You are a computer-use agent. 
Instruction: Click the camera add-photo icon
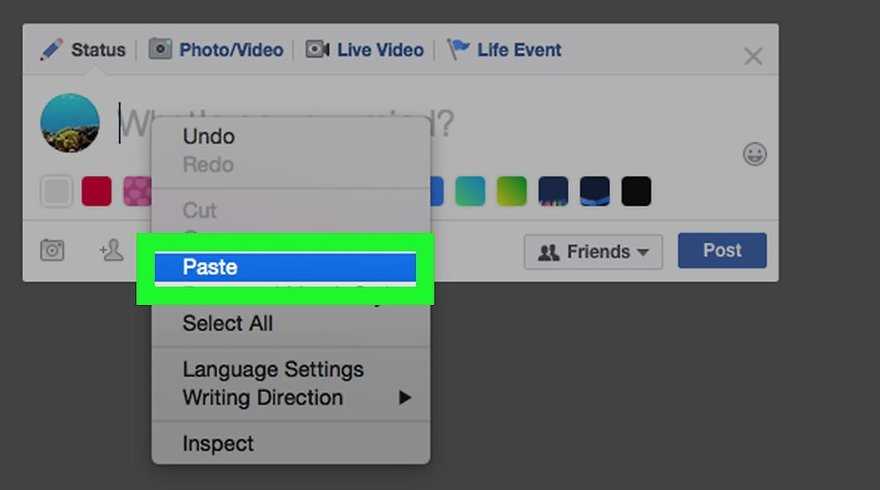(52, 250)
